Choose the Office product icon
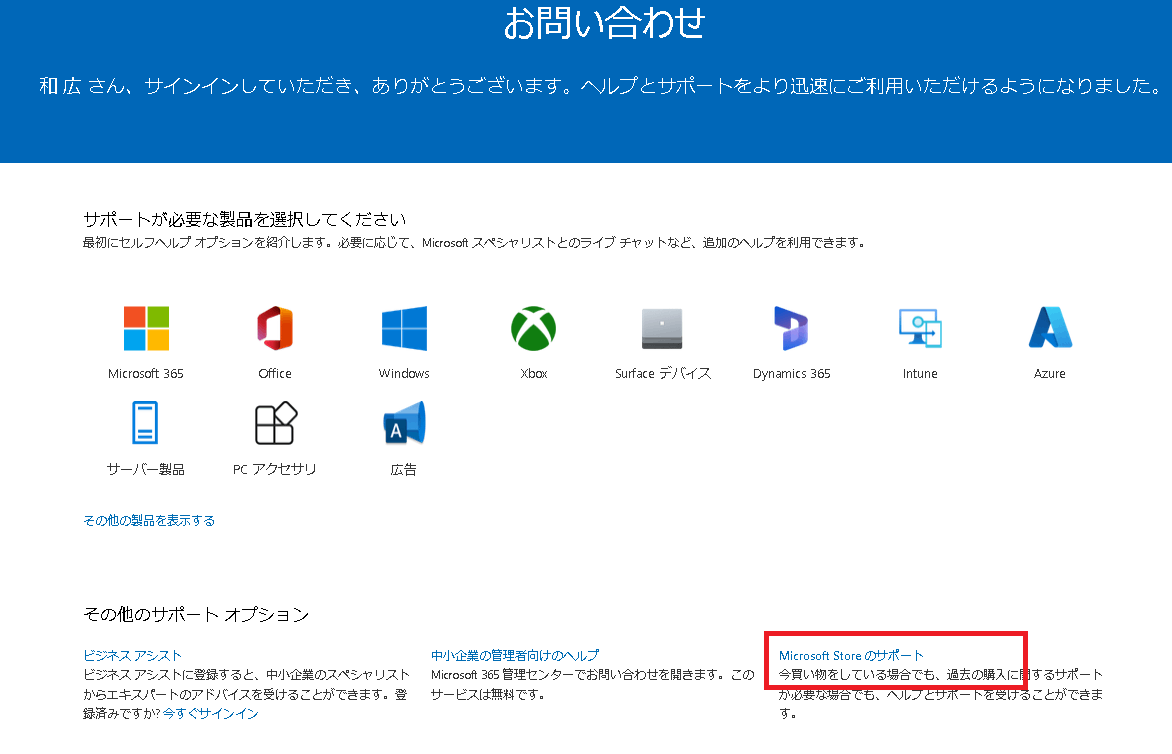This screenshot has width=1172, height=754. pyautogui.click(x=275, y=328)
